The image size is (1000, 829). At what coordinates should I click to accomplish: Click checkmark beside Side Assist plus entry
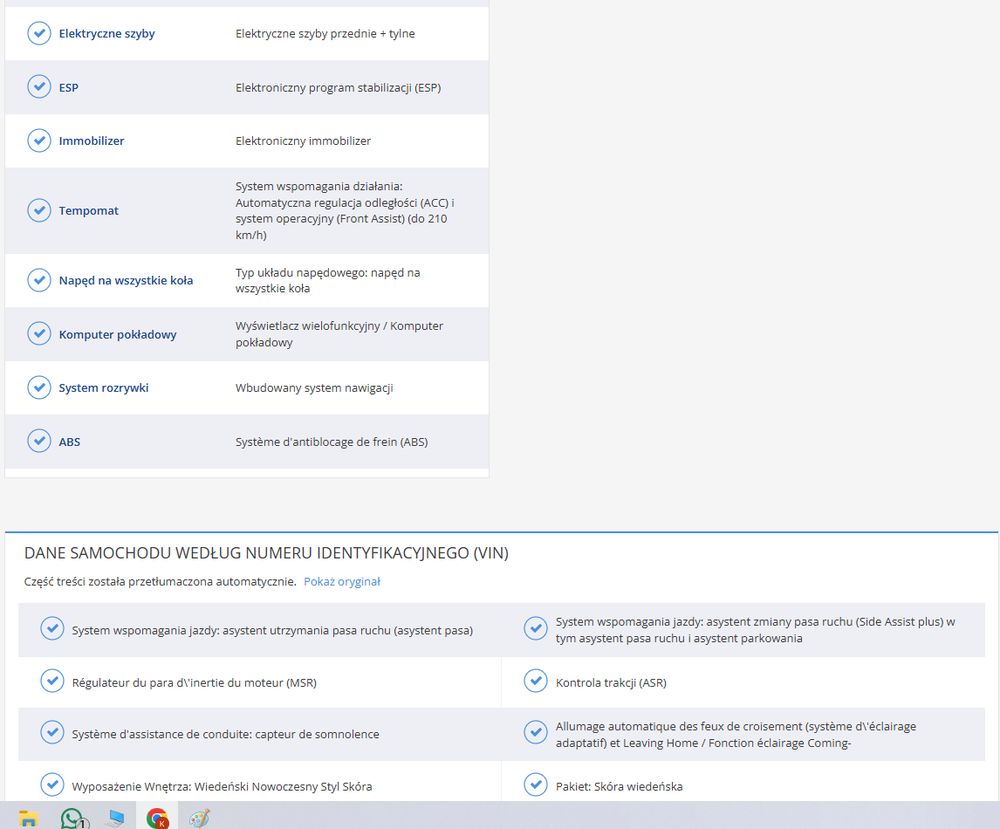pos(536,629)
